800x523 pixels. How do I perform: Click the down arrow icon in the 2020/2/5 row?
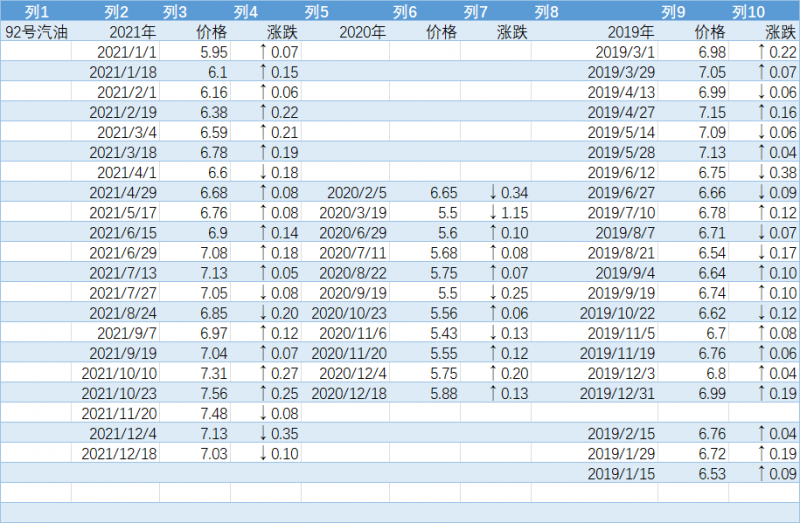click(493, 192)
